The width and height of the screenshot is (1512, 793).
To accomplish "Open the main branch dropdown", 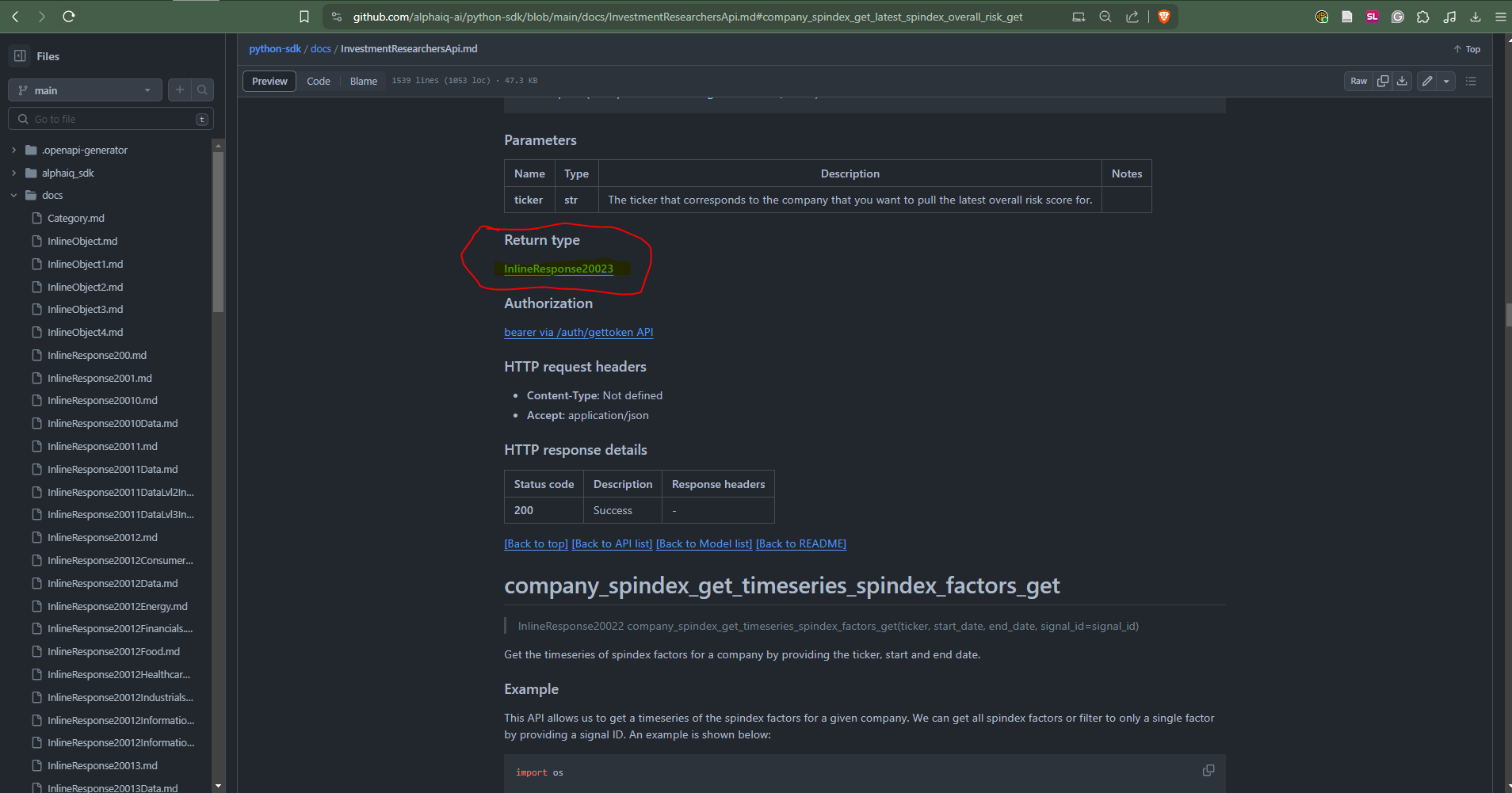I will [x=85, y=90].
